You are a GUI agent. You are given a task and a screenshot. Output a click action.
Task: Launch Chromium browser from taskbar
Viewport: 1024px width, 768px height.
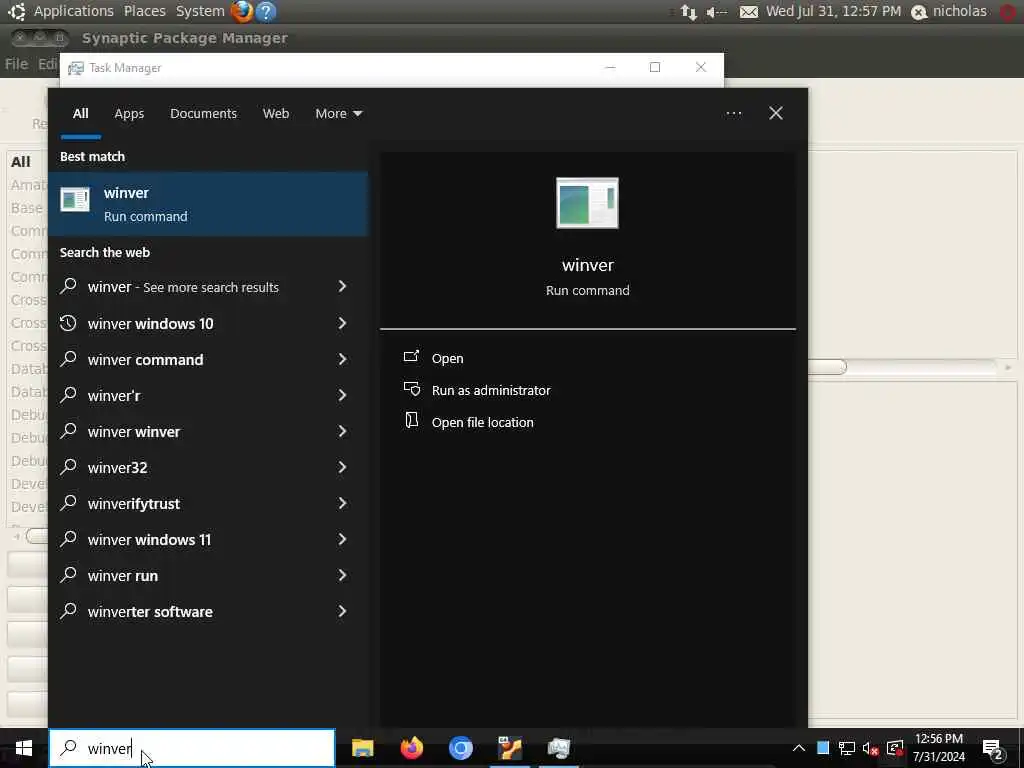pyautogui.click(x=460, y=748)
